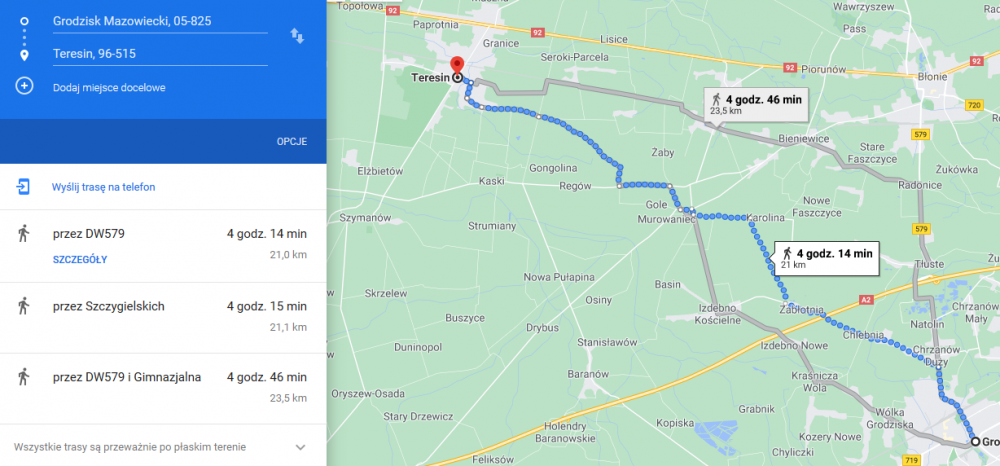Open OPCJE route options
This screenshot has height=466, width=1000.
(291, 142)
